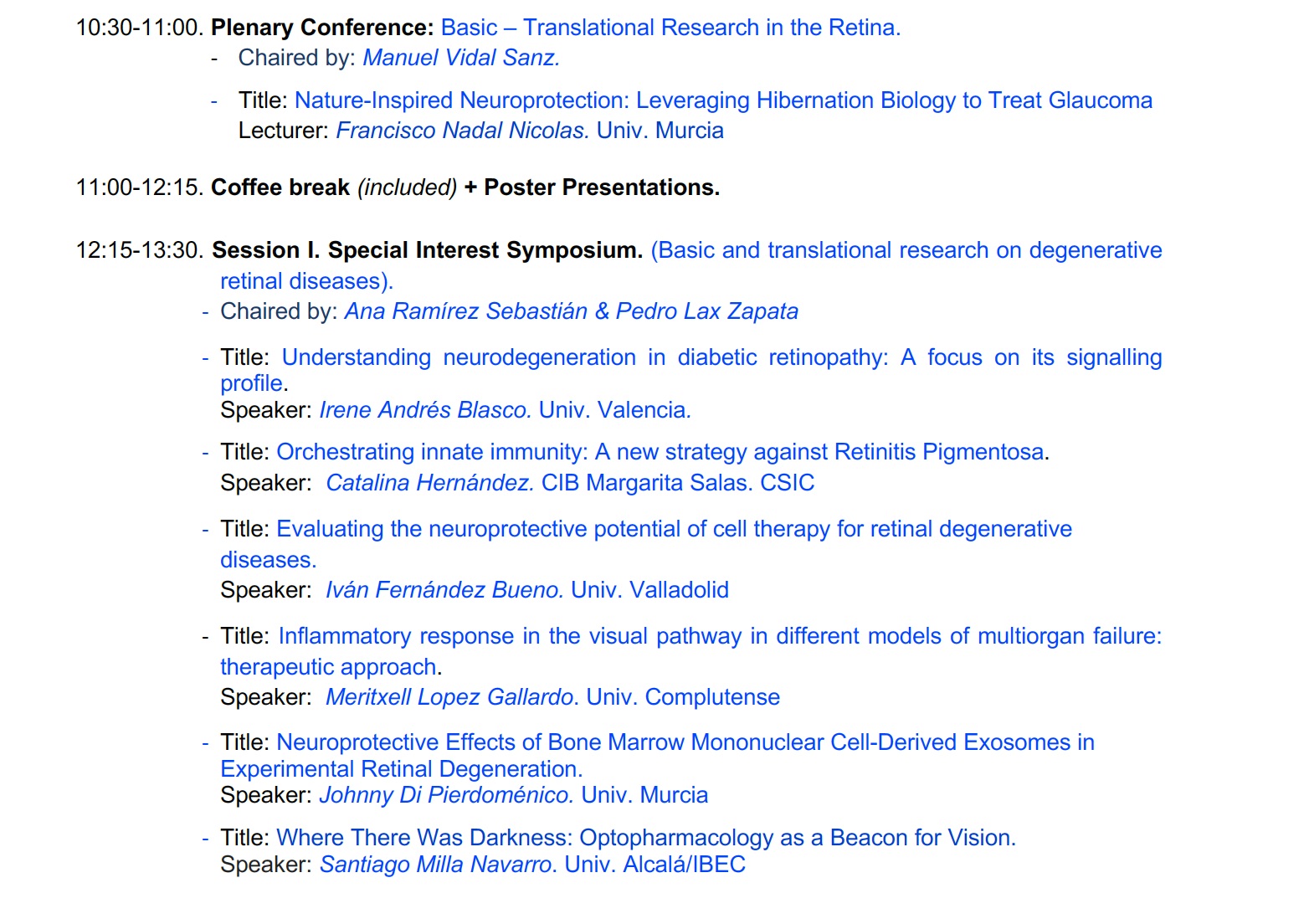The image size is (1309, 924).
Task: Click speaker Johnny Di Pierdoménico
Action: 446,795
